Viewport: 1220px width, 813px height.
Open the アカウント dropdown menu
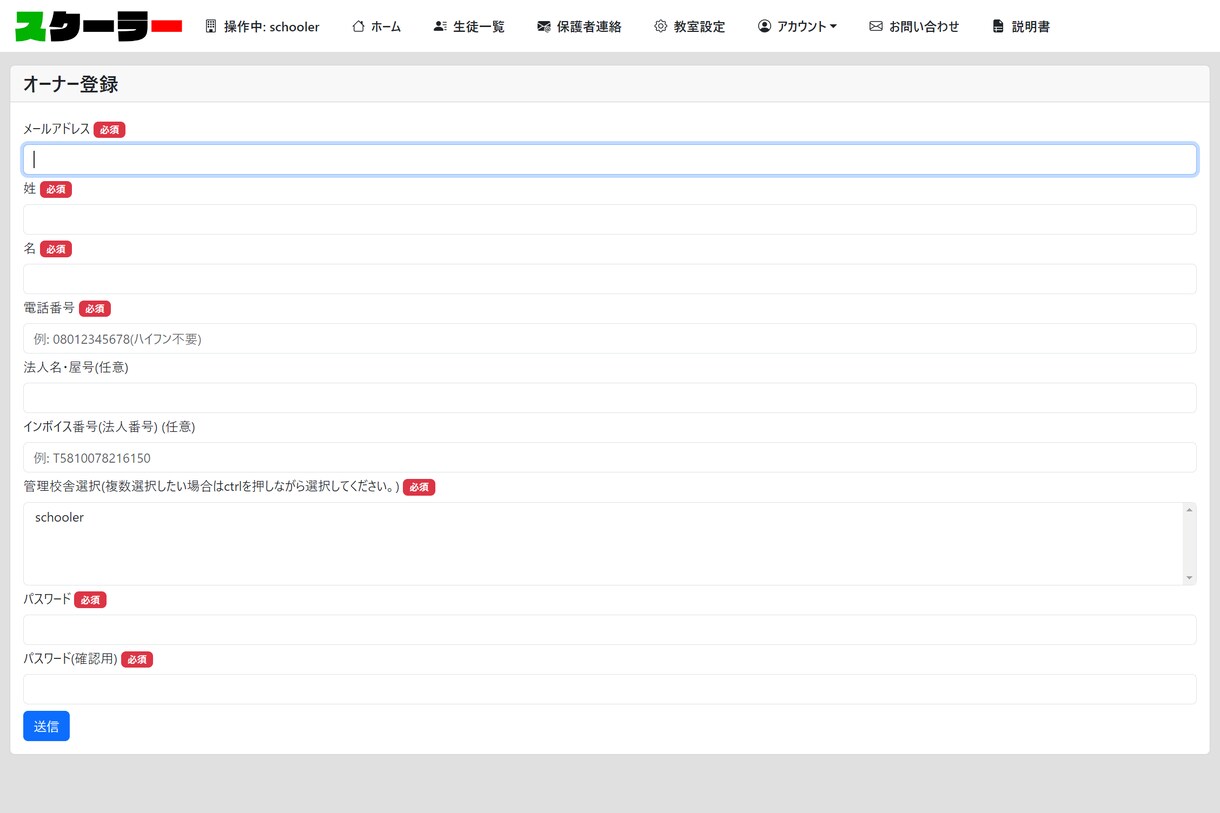point(797,26)
